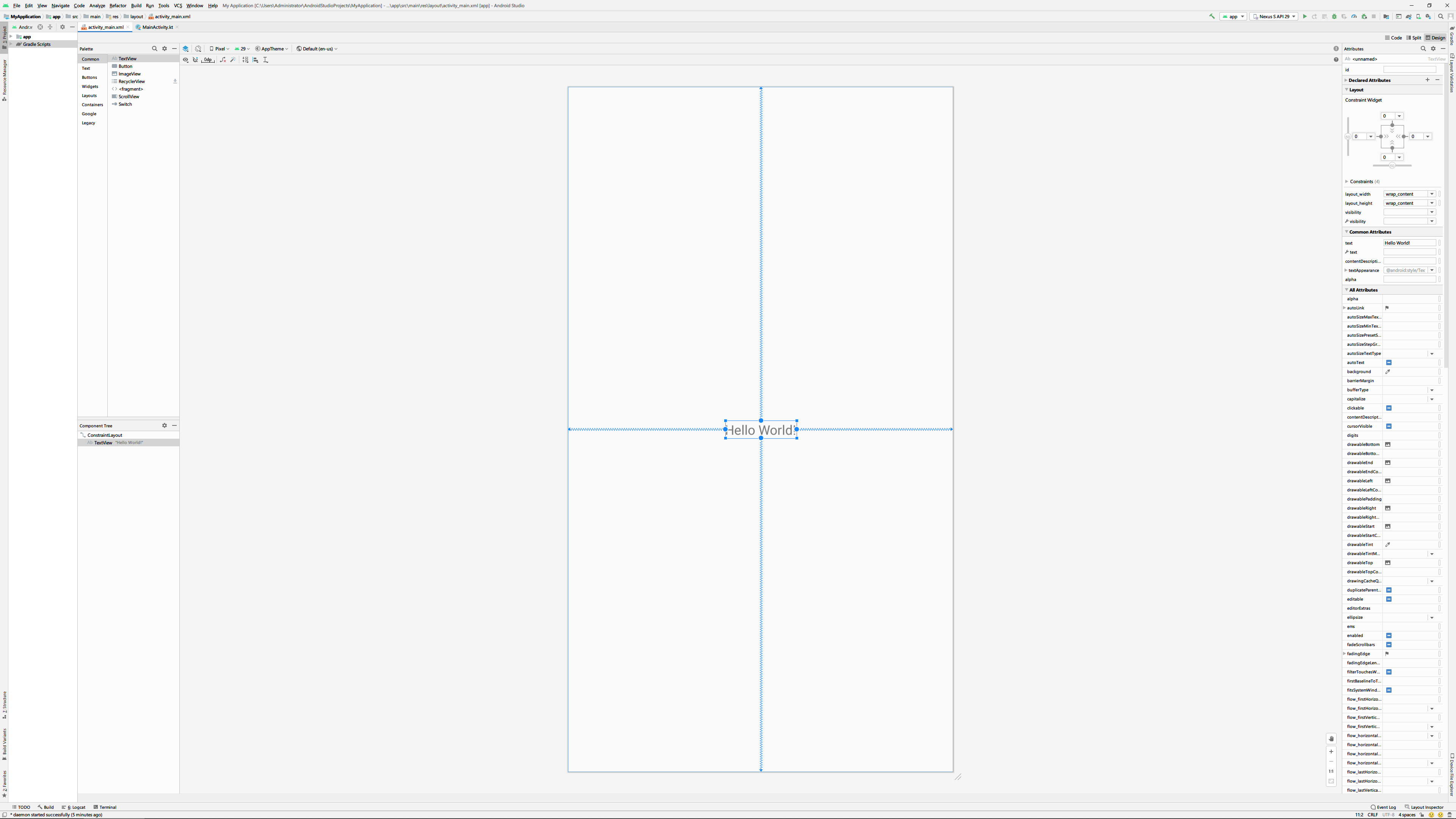Click the Make Project hammer icon

(x=1212, y=16)
